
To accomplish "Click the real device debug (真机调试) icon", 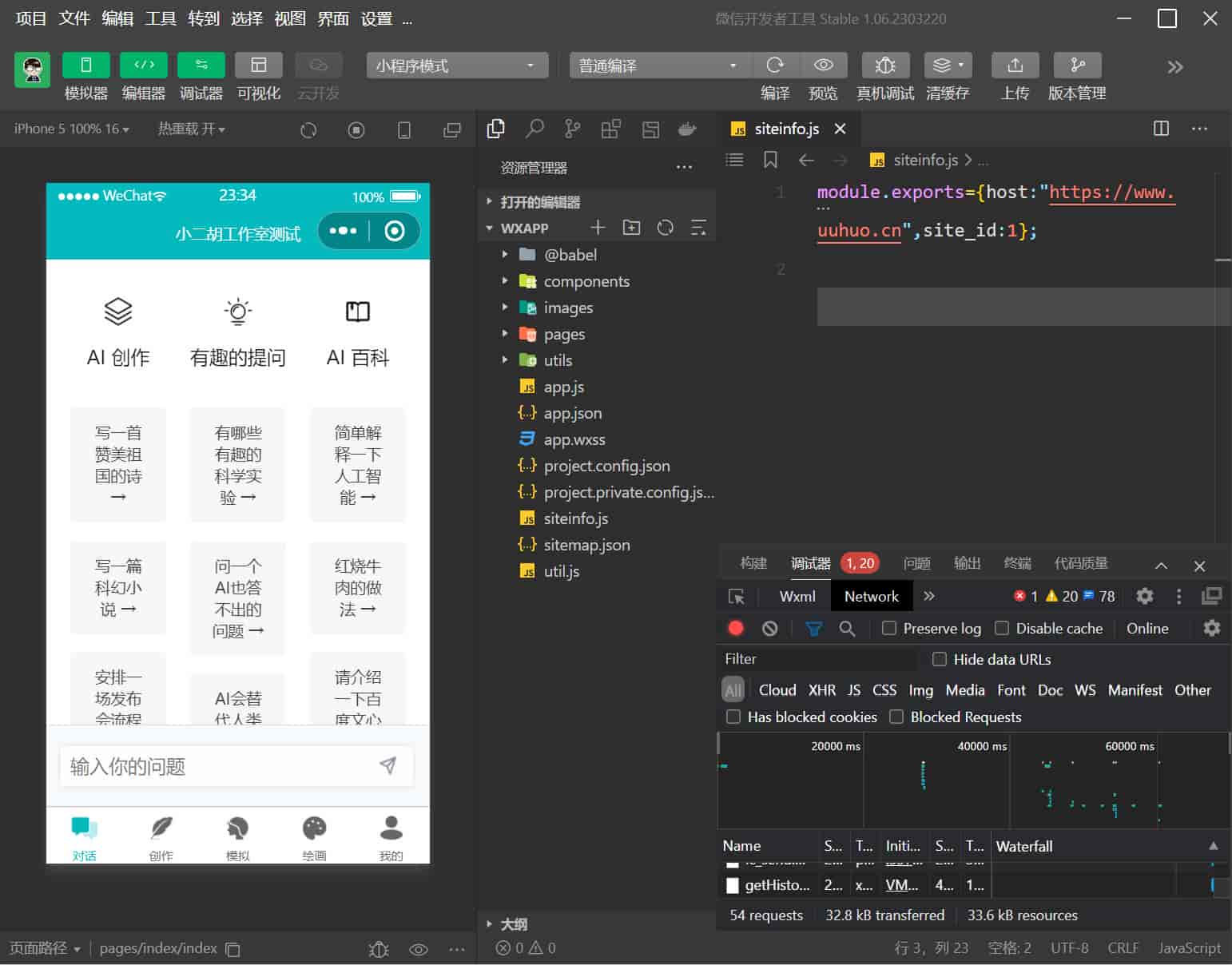I will pos(884,66).
